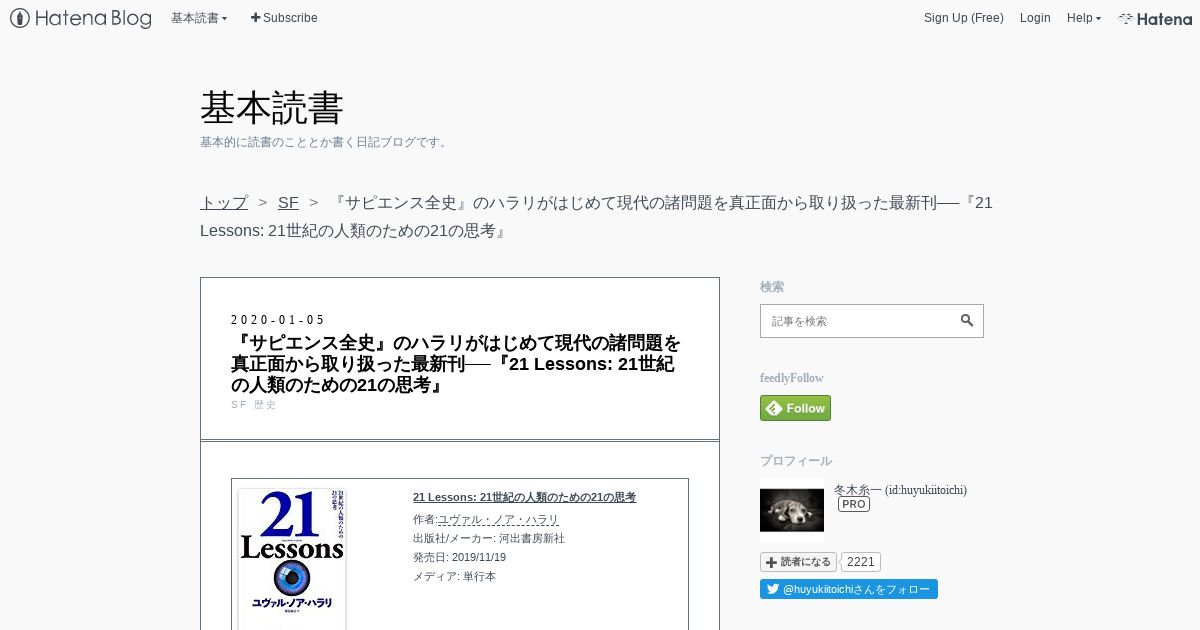1200x630 pixels.
Task: Open the Hatena logo in the header
Action: [1155, 18]
